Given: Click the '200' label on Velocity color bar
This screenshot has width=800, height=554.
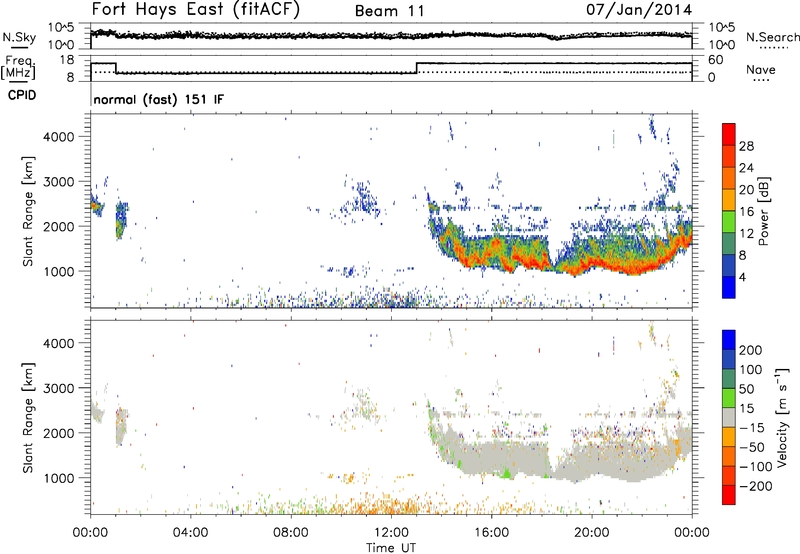Looking at the screenshot, I should pyautogui.click(x=751, y=350).
